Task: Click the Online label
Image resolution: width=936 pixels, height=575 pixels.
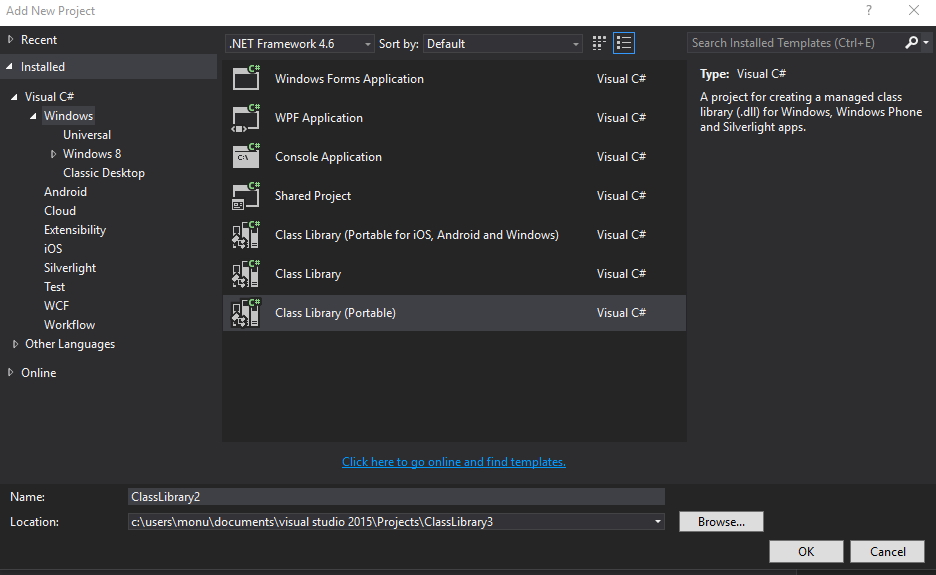Action: coord(38,373)
